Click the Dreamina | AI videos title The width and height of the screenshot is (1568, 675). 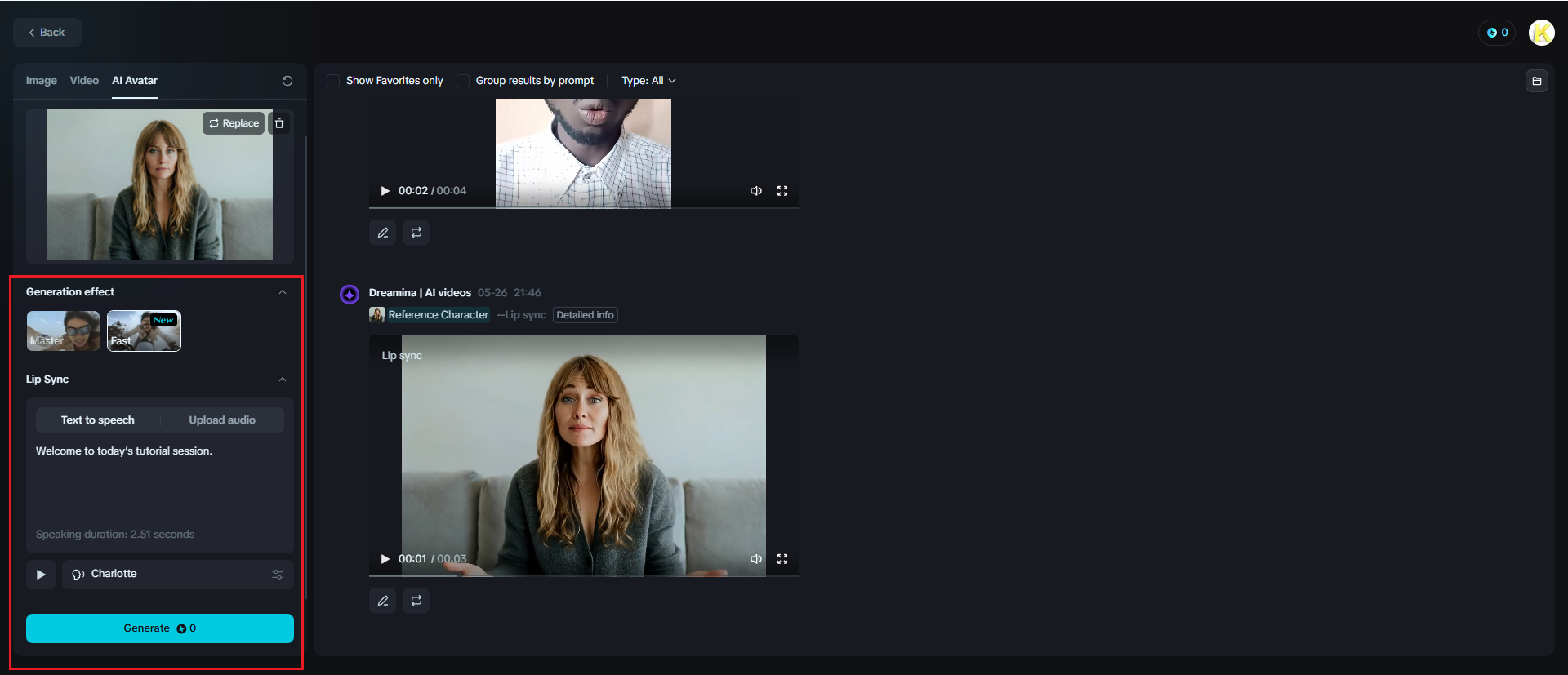click(420, 293)
